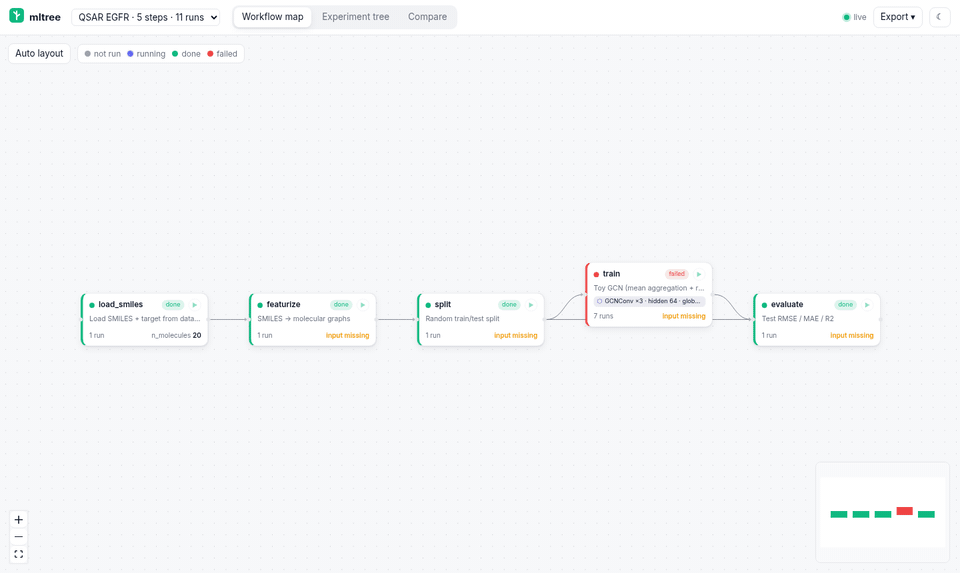960x573 pixels.
Task: Click 'Test RMSE / MAE / R2' description
Action: pos(797,319)
